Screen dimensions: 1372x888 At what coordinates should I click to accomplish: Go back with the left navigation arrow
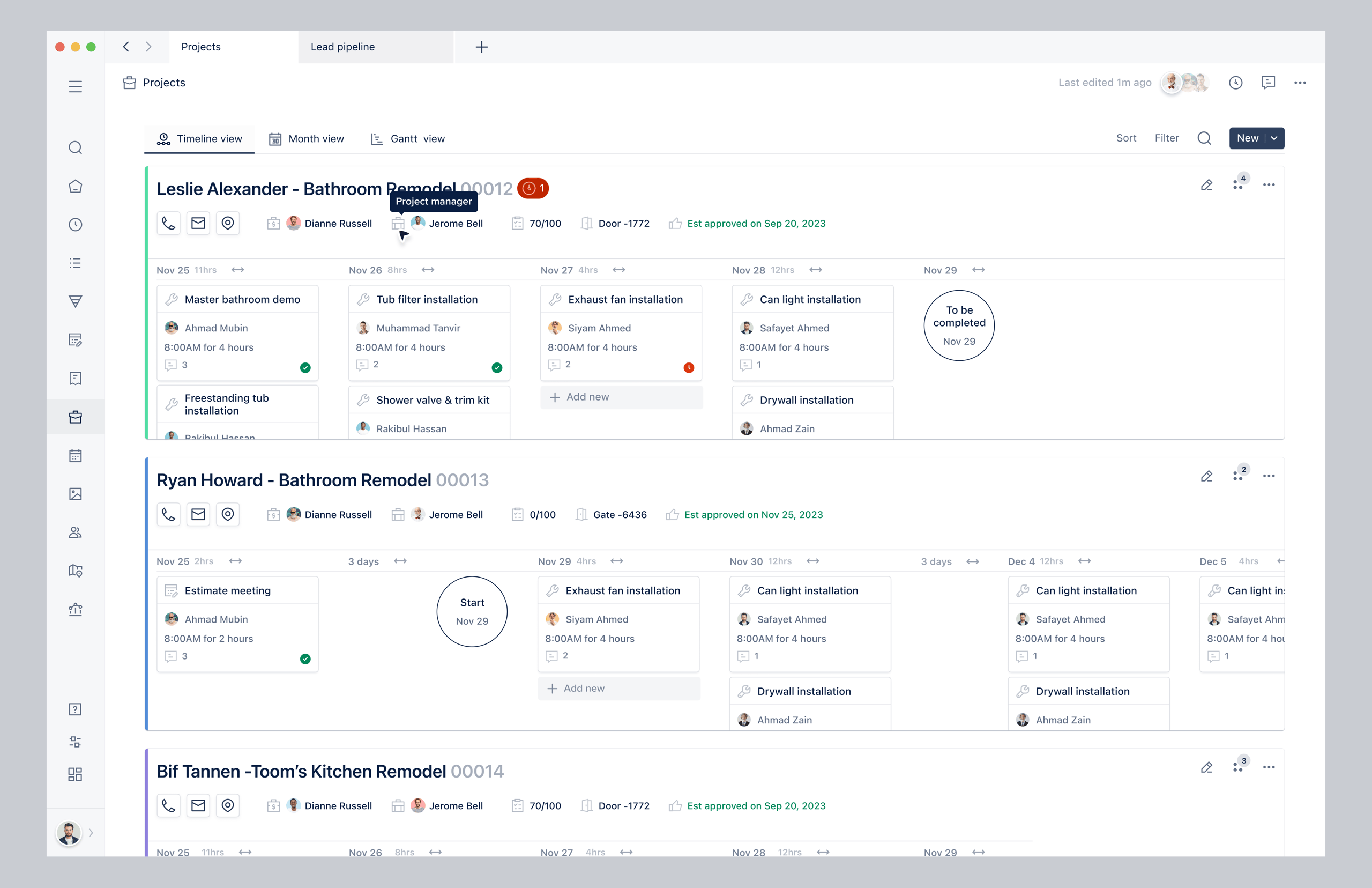[x=126, y=47]
